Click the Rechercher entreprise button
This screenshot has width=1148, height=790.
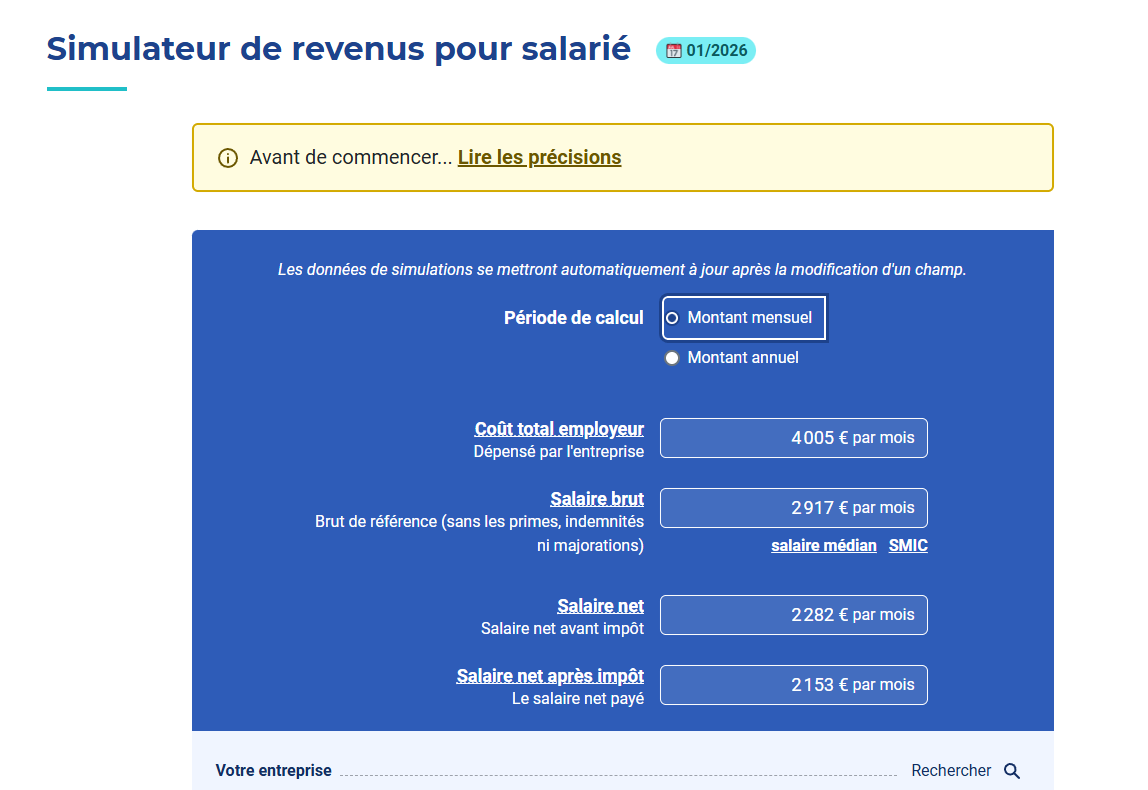(966, 770)
